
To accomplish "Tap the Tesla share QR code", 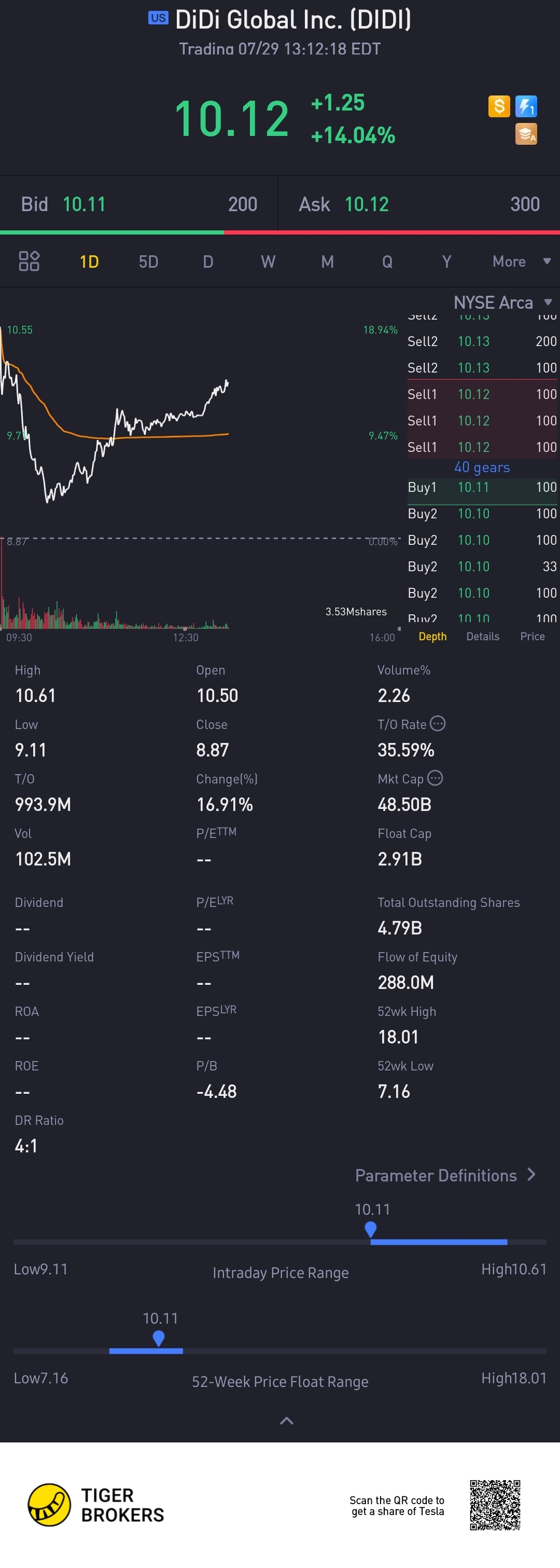I will [495, 1505].
